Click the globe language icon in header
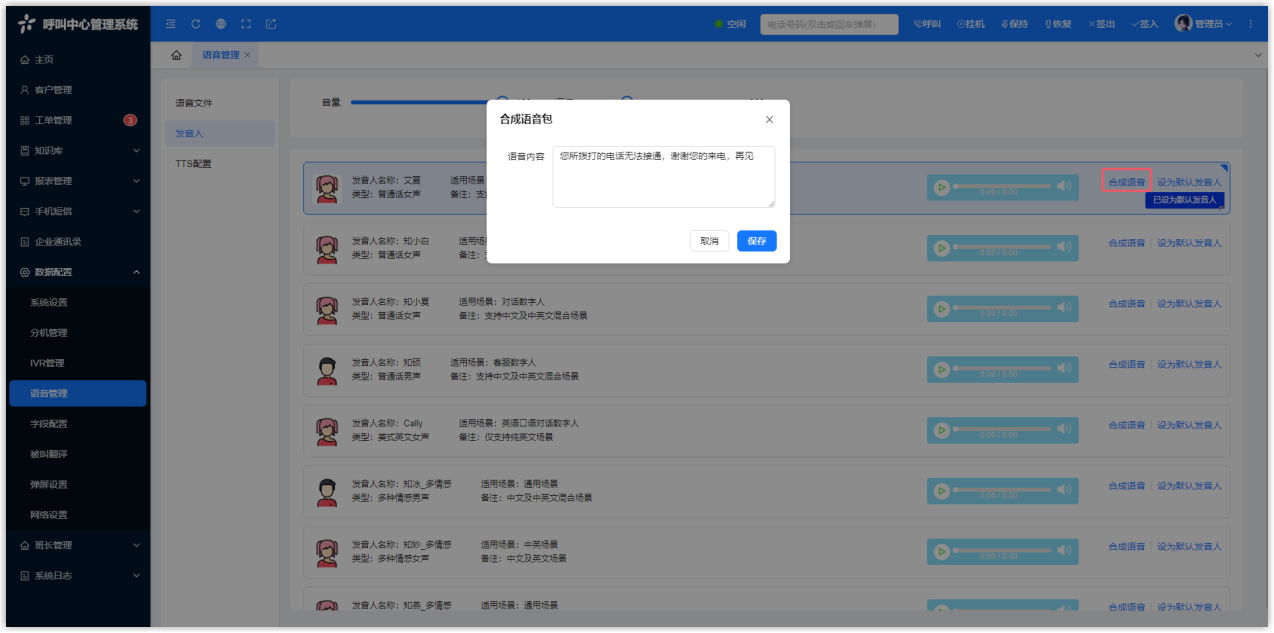This screenshot has width=1274, height=633. 221,24
